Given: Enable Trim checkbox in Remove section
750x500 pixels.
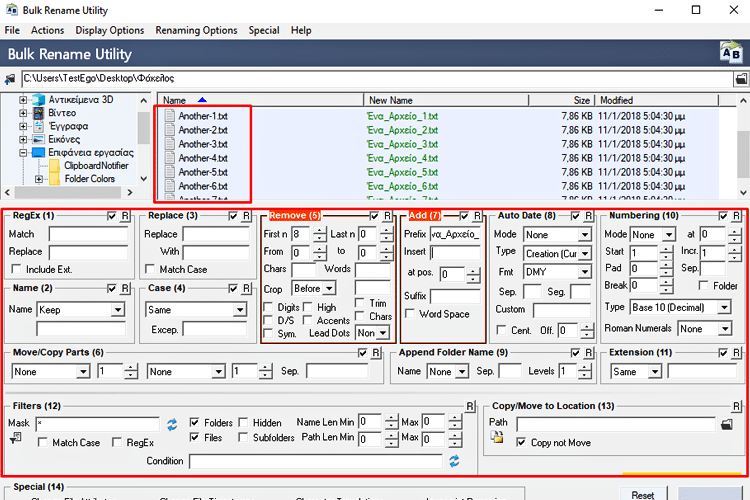Looking at the screenshot, I should click(x=360, y=303).
